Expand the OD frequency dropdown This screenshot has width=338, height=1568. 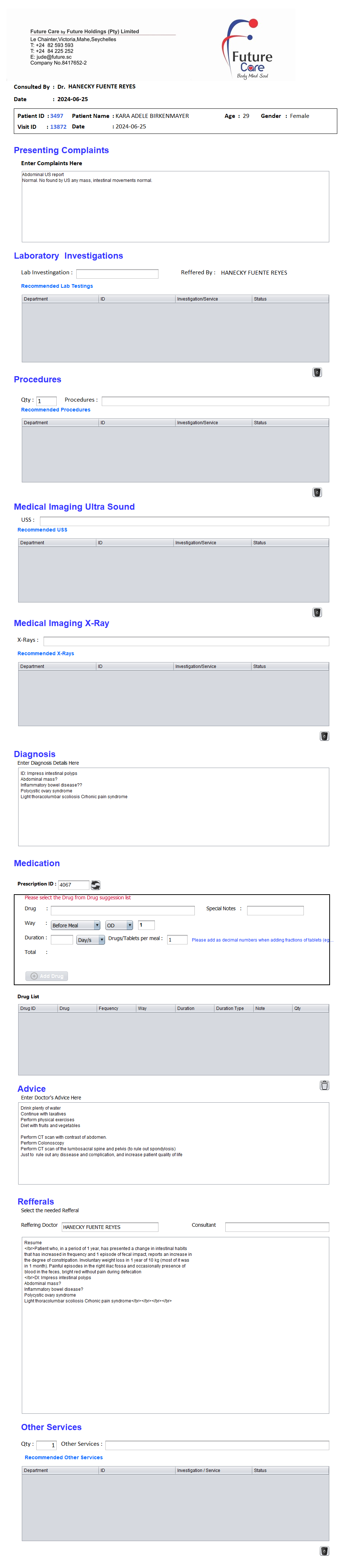(x=119, y=924)
